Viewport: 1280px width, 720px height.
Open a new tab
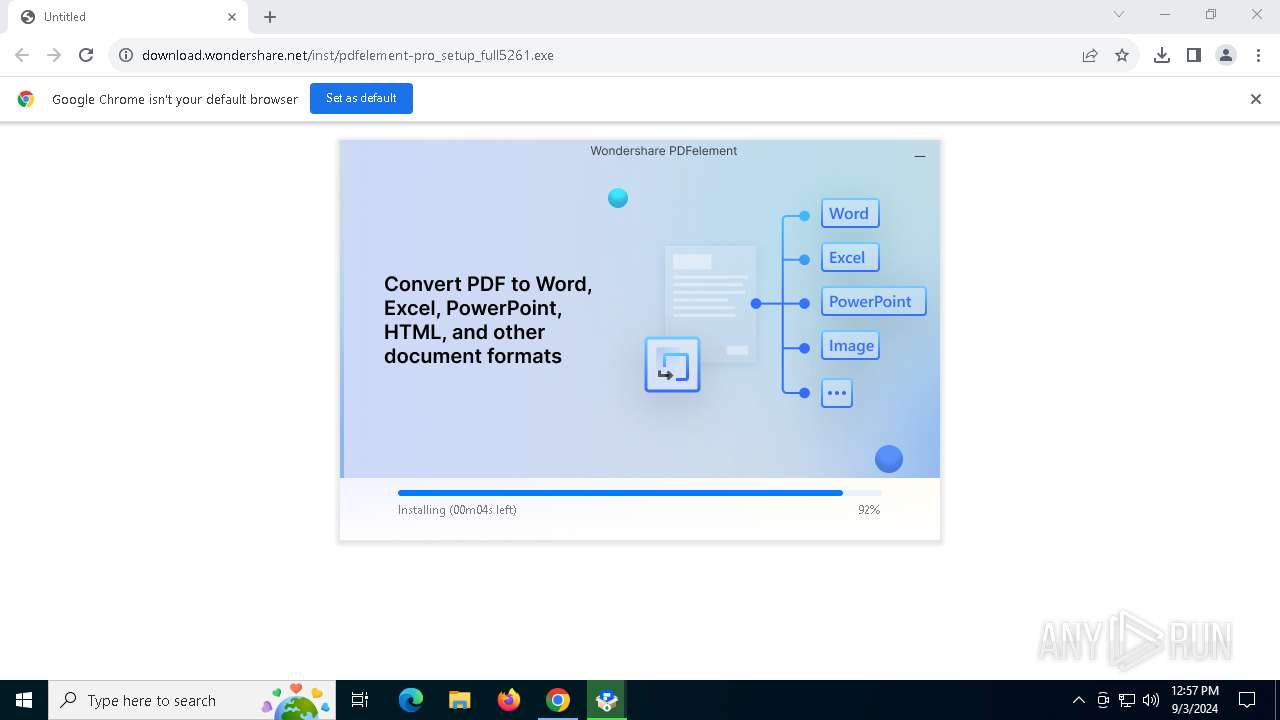(x=270, y=17)
